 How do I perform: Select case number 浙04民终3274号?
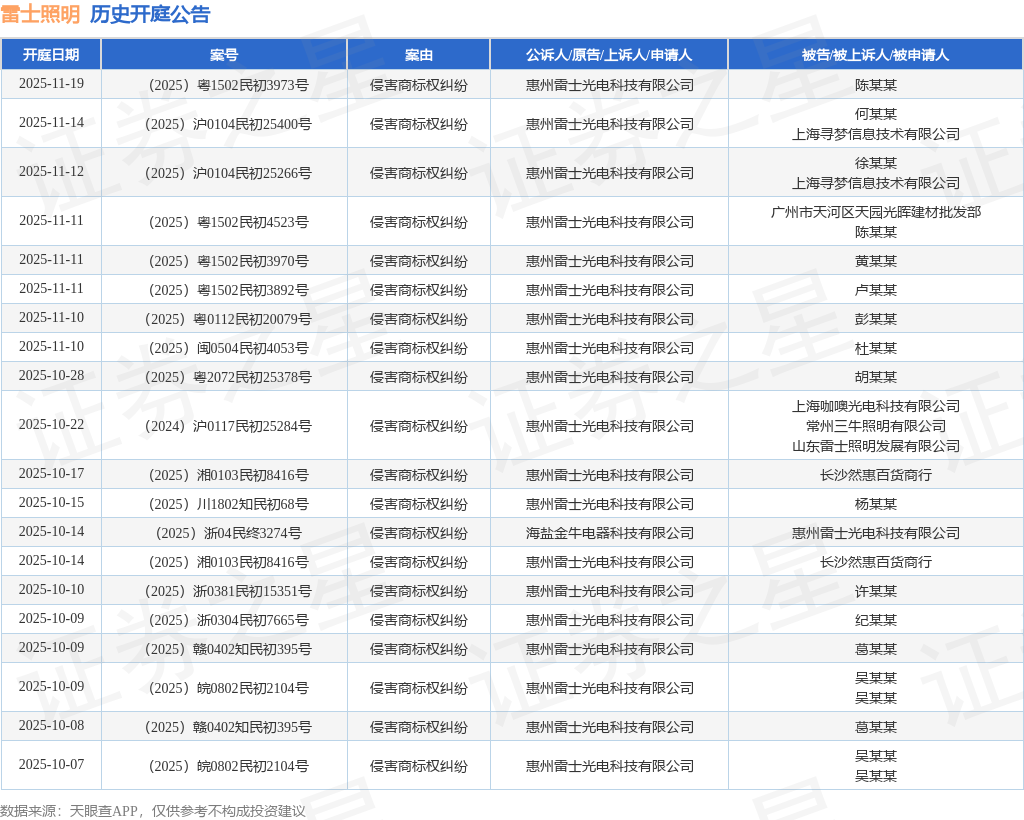229,533
